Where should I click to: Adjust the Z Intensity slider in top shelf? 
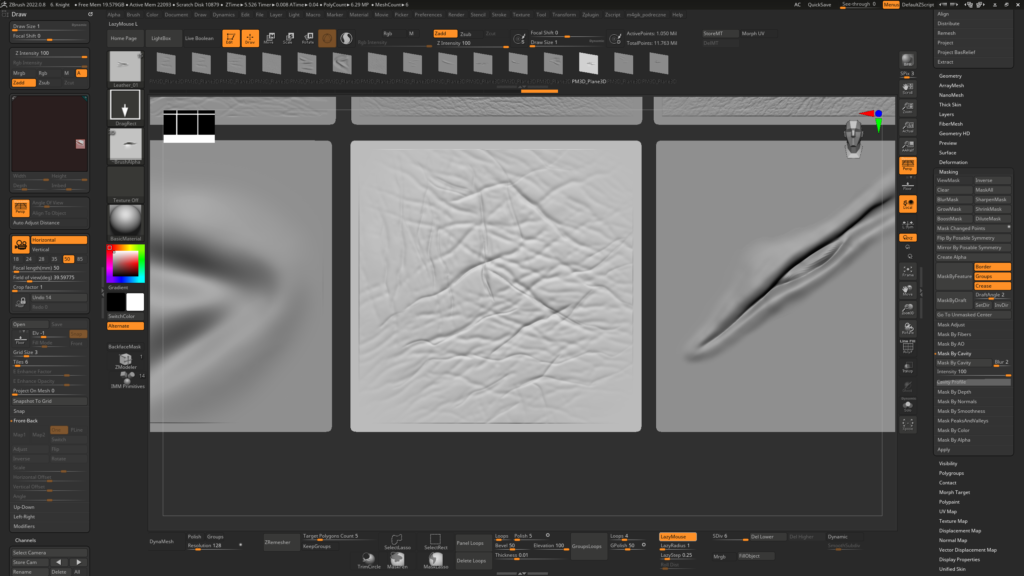click(x=472, y=43)
